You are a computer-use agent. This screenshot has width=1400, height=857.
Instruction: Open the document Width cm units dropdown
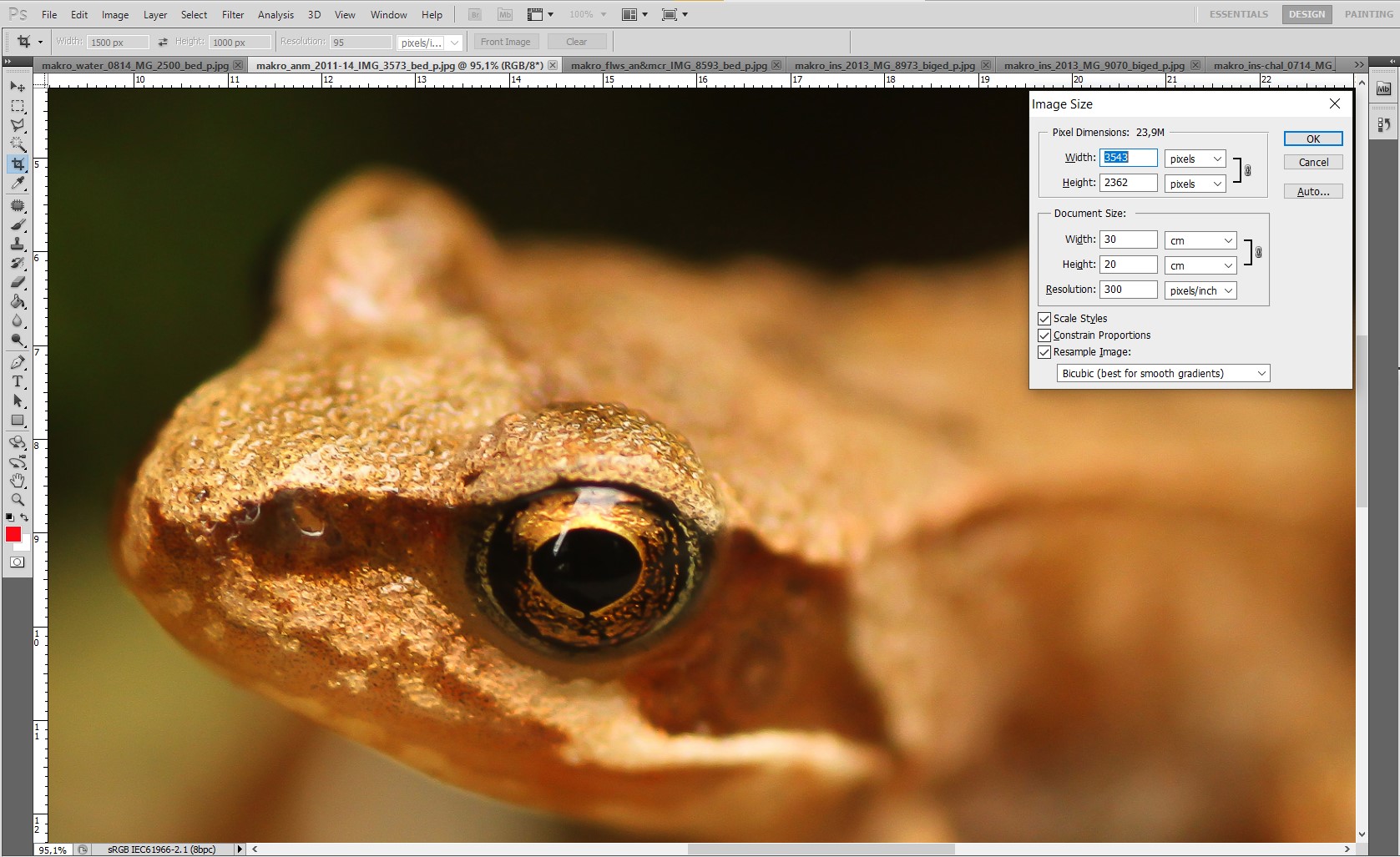pyautogui.click(x=1200, y=240)
